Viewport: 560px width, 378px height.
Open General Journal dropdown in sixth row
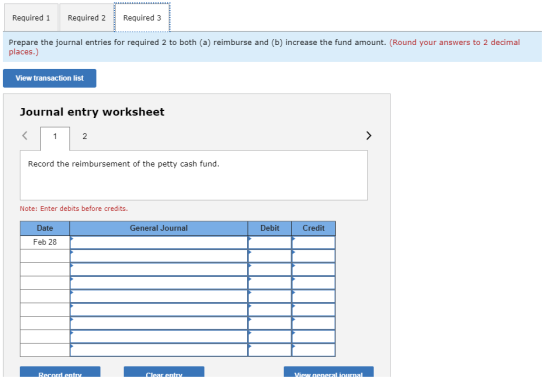[159, 310]
